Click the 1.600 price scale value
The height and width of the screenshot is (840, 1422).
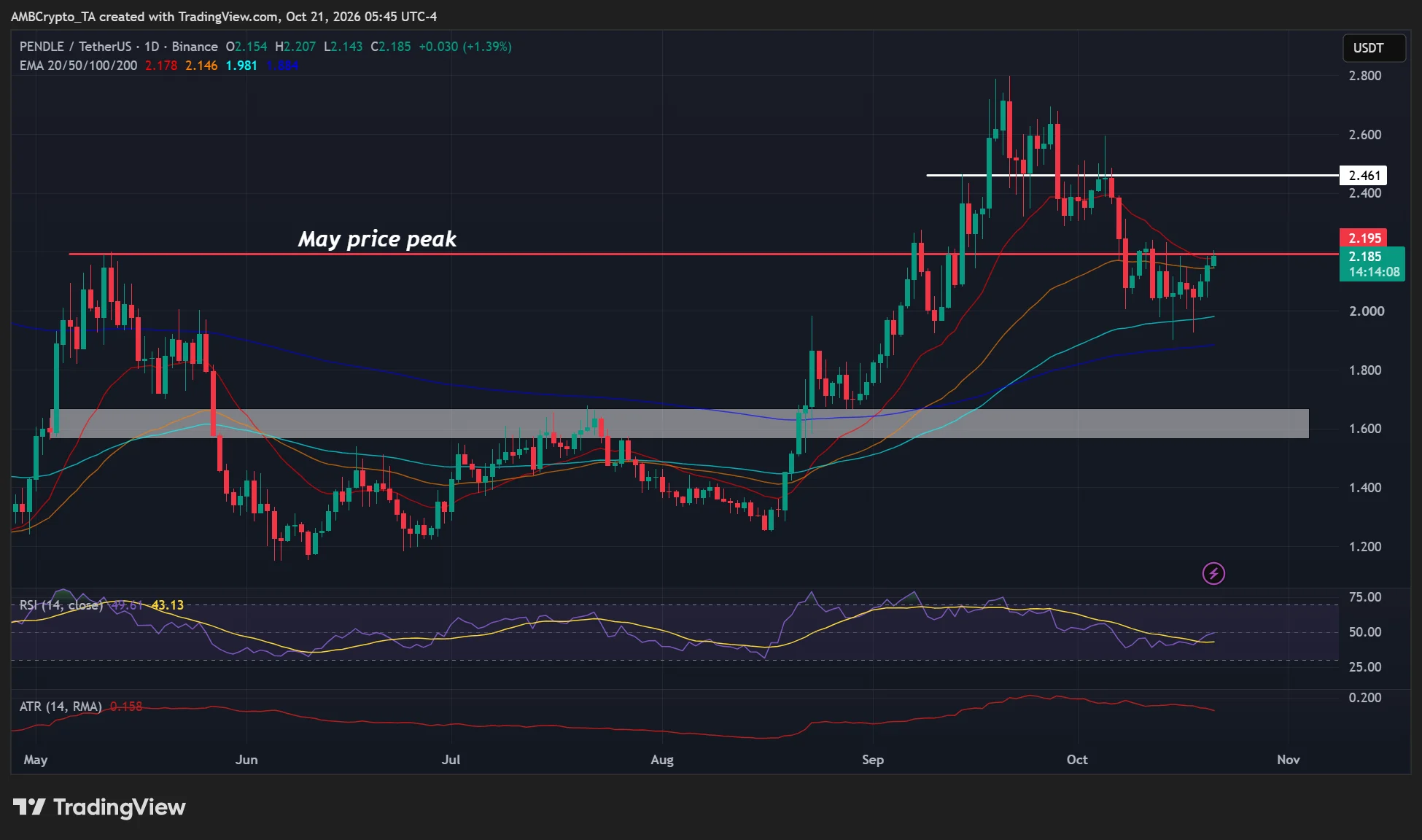(1365, 429)
